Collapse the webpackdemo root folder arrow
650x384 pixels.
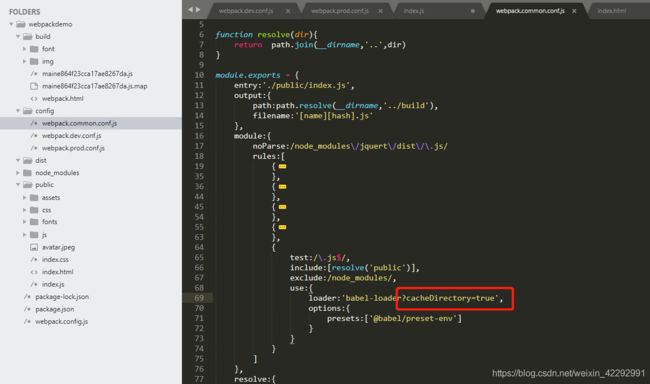pyautogui.click(x=11, y=24)
